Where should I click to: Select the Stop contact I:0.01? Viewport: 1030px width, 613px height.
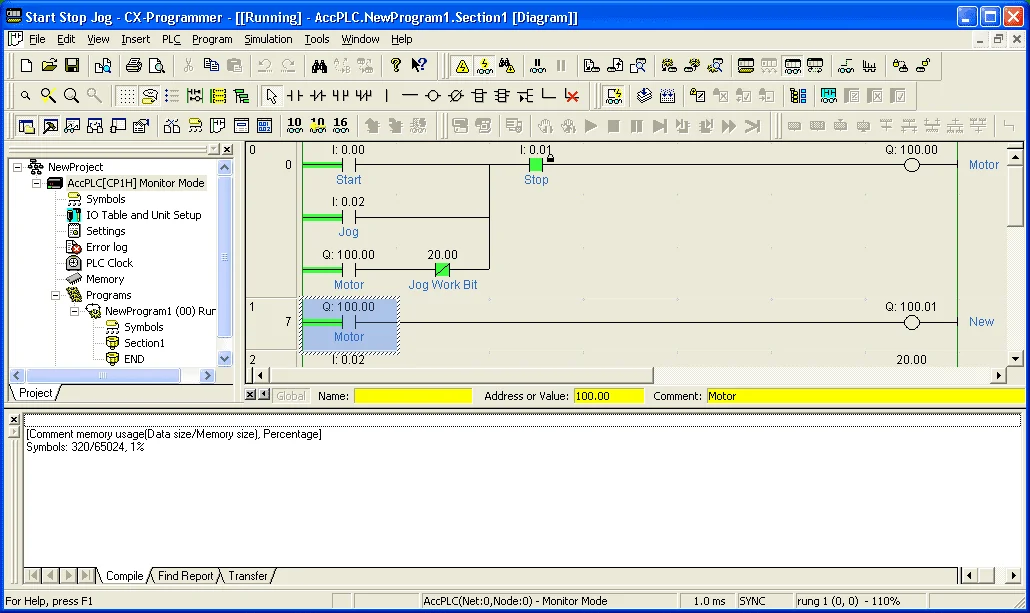click(536, 165)
